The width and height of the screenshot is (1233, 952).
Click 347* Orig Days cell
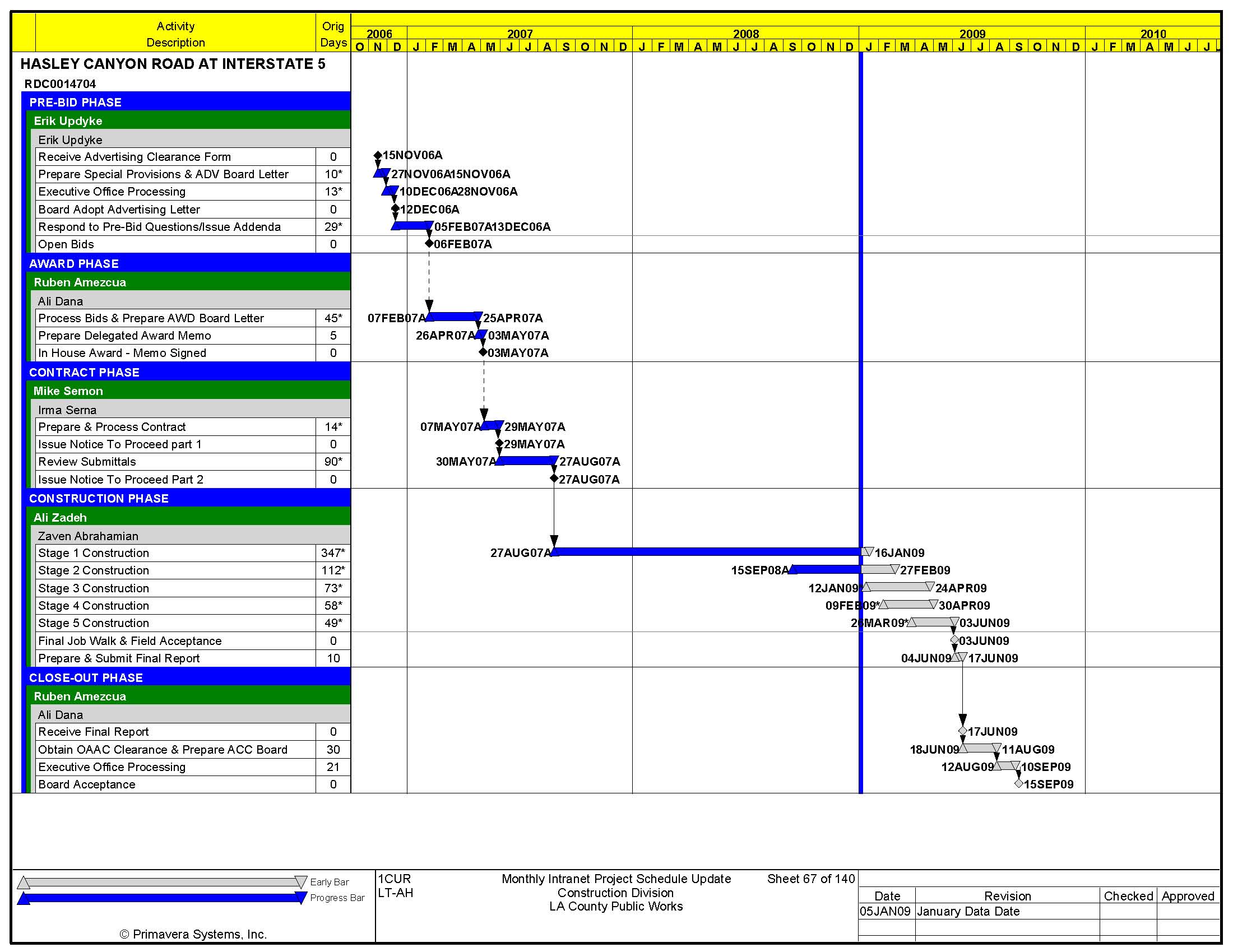click(333, 553)
